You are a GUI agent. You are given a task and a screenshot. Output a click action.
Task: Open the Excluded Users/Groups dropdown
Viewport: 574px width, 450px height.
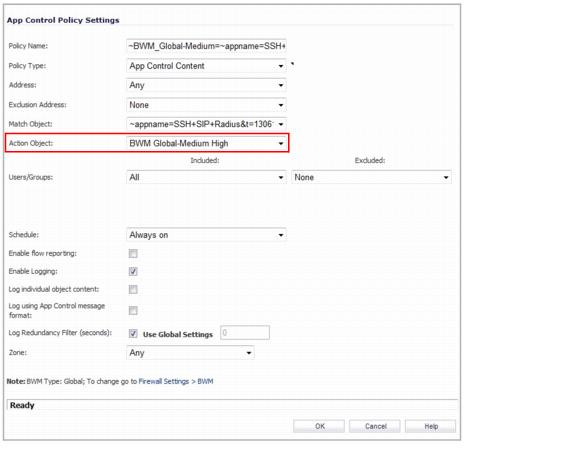click(x=371, y=178)
